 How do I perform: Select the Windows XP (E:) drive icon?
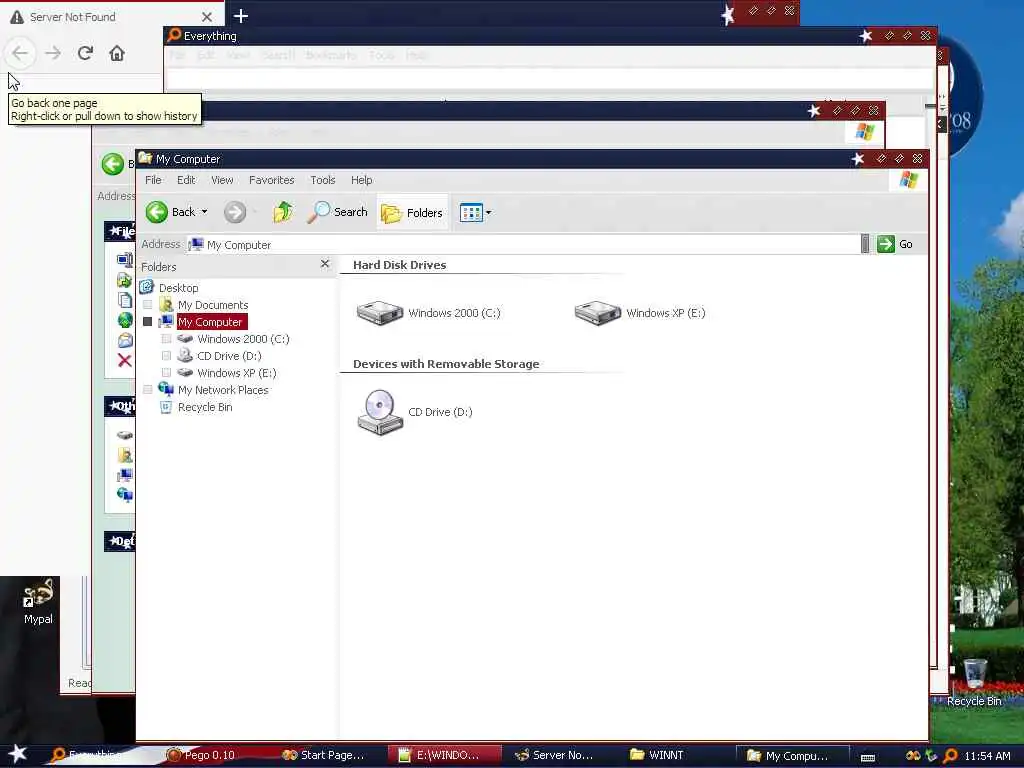point(597,312)
